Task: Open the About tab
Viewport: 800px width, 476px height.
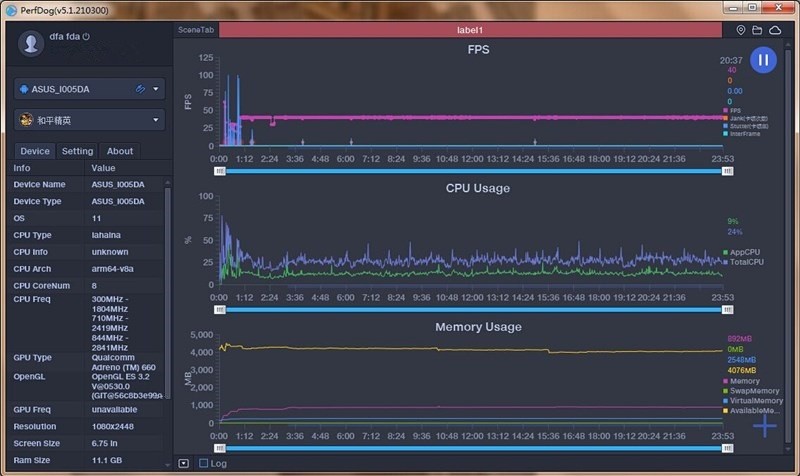Action: tap(119, 151)
